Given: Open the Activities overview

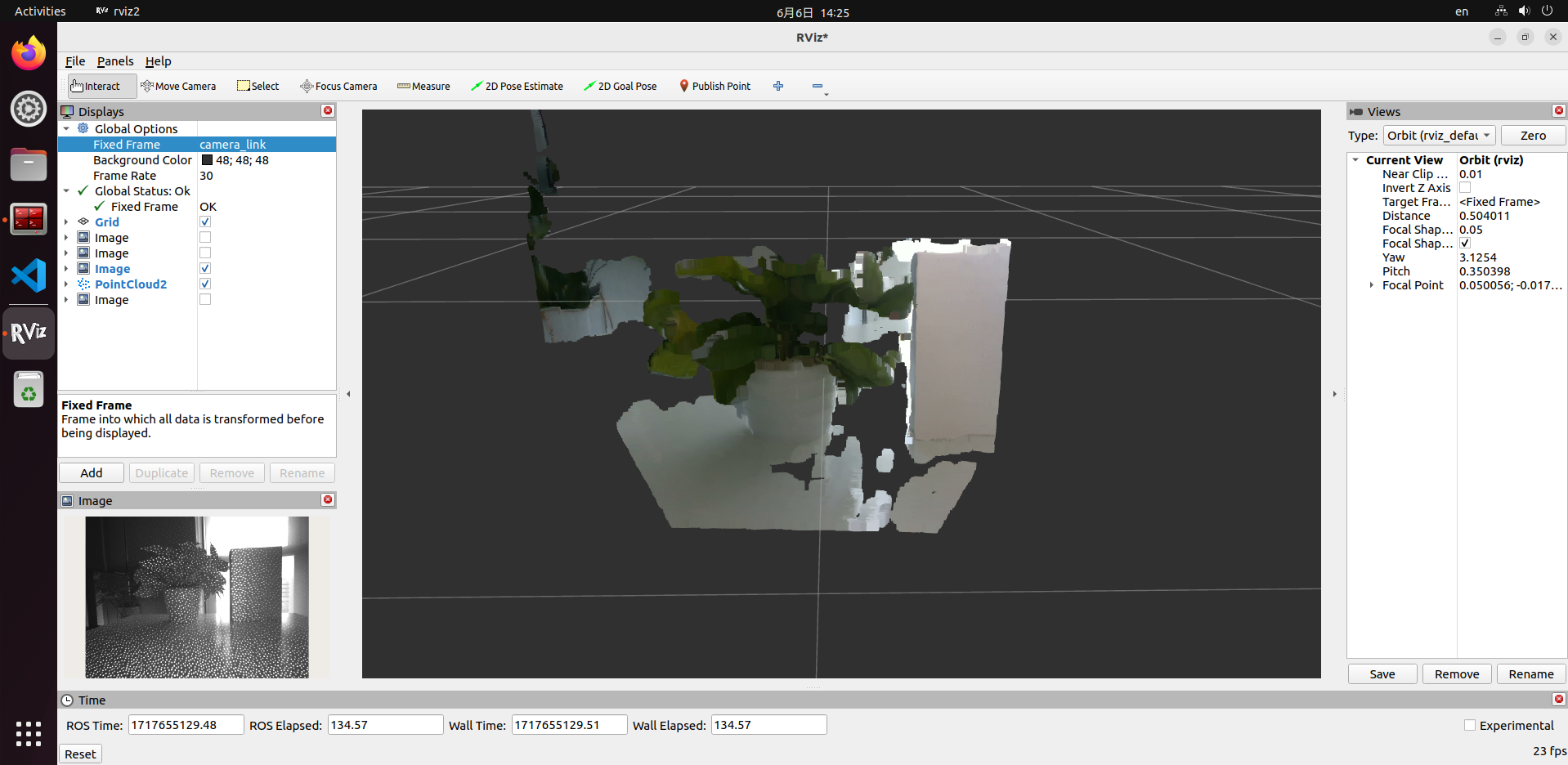Looking at the screenshot, I should [40, 11].
